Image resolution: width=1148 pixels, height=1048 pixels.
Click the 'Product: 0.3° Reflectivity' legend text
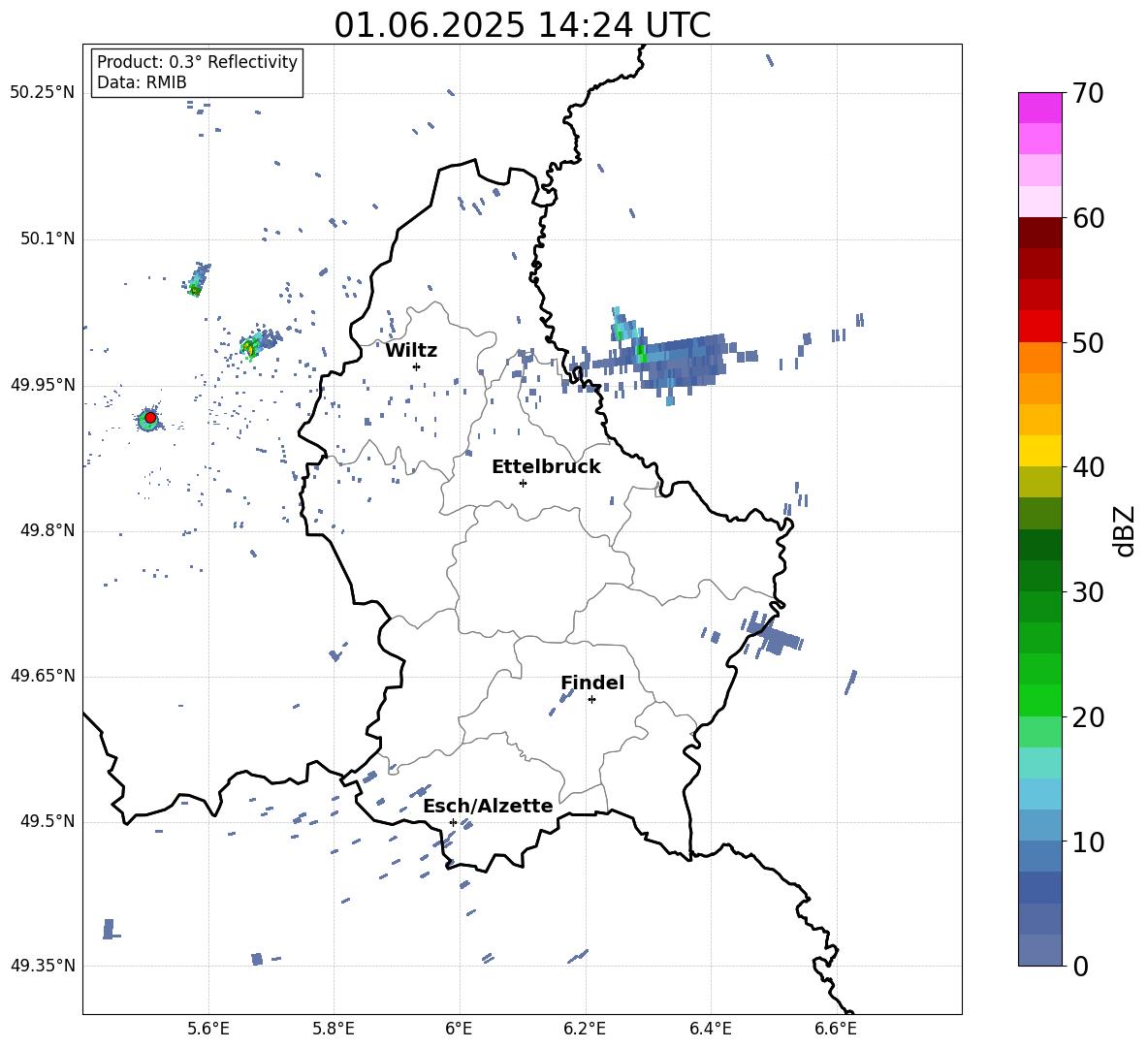click(x=197, y=61)
